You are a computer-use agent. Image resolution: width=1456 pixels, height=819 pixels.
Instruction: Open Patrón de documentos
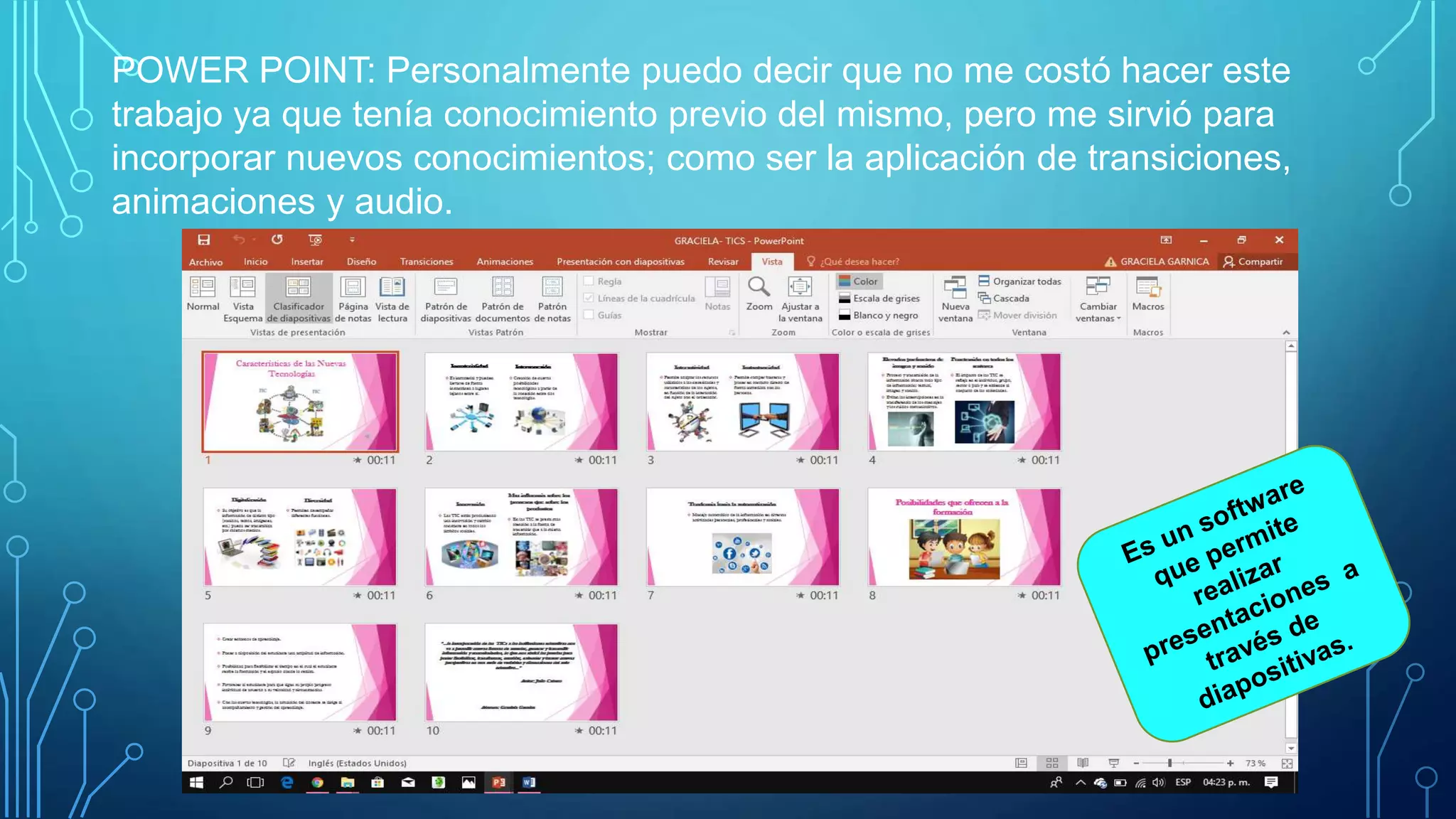pyautogui.click(x=503, y=299)
